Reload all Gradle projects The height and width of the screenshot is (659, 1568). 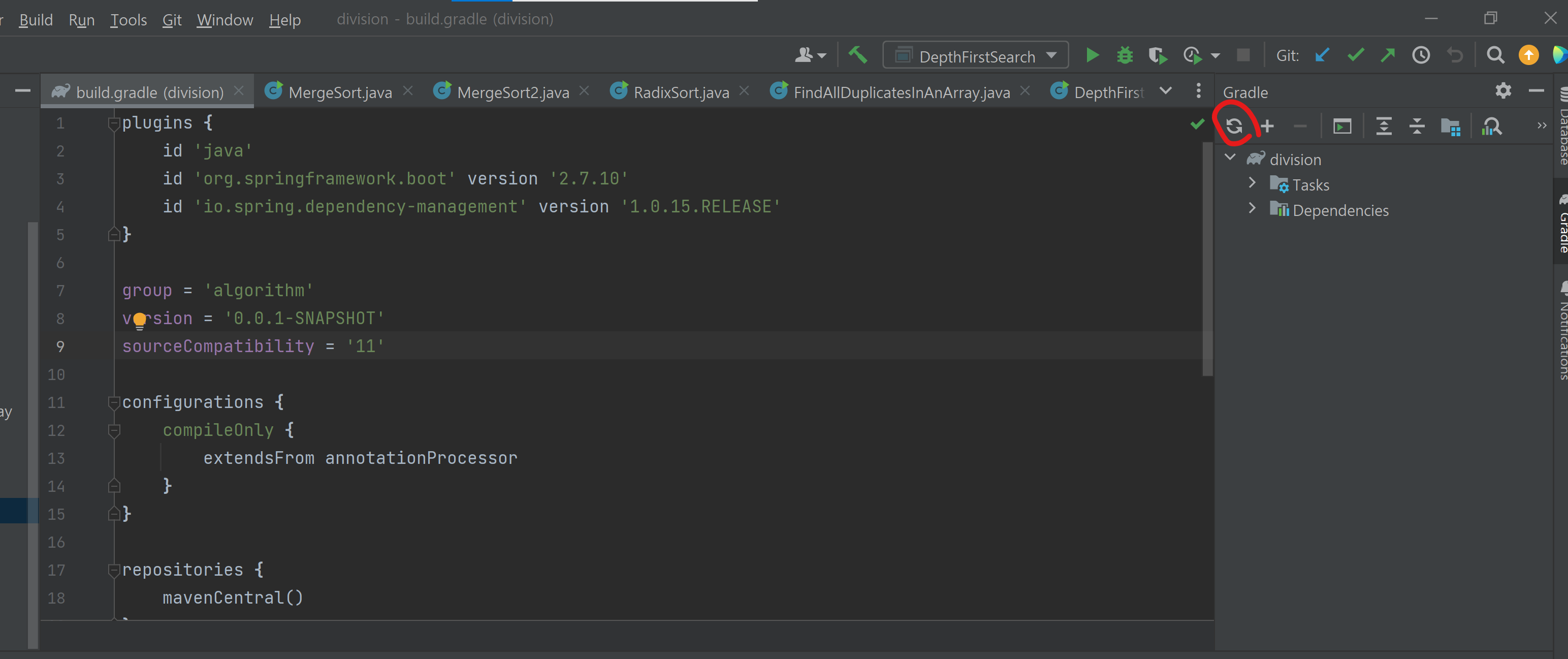click(1234, 126)
